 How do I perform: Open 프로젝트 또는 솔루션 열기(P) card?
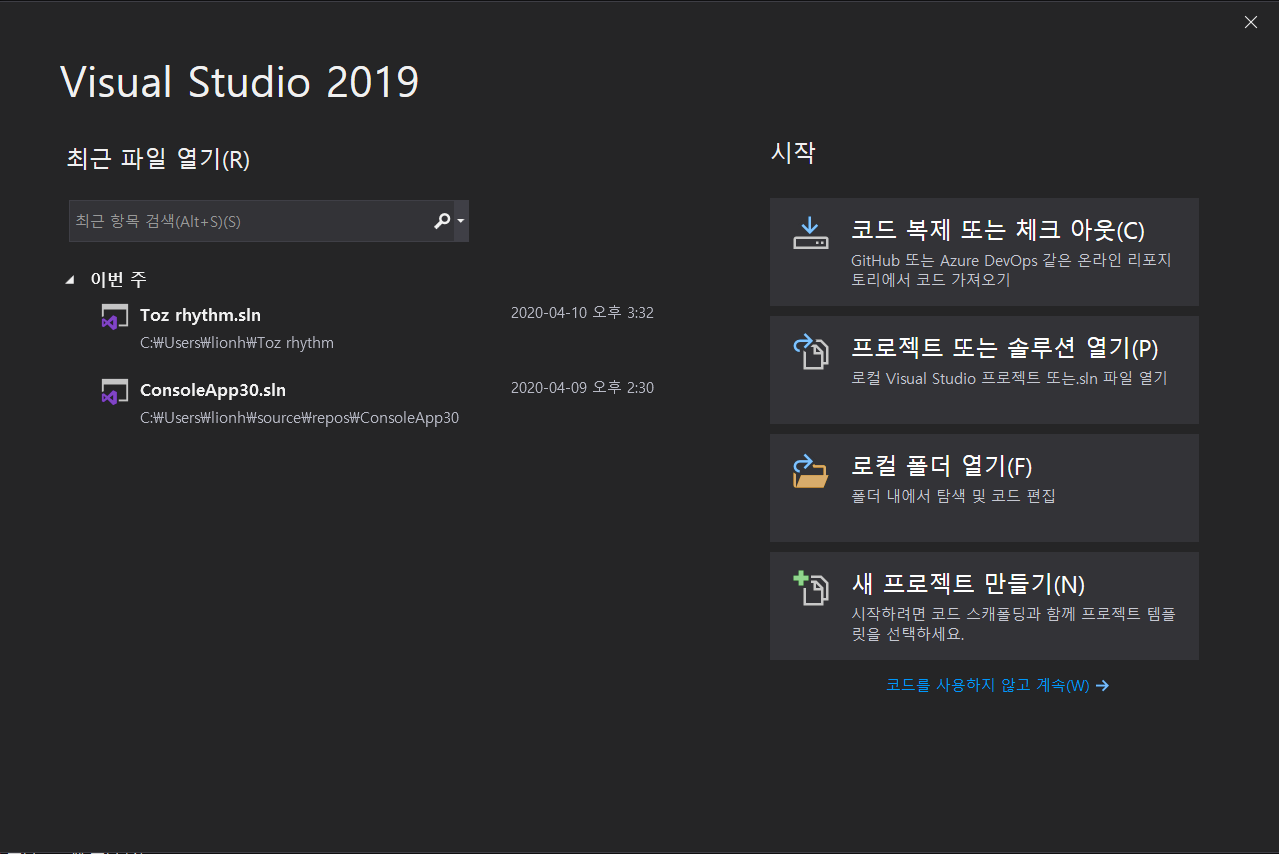point(984,370)
